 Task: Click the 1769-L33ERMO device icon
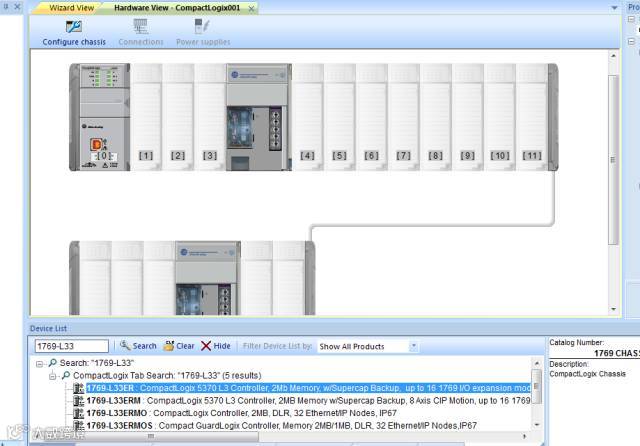click(x=78, y=413)
